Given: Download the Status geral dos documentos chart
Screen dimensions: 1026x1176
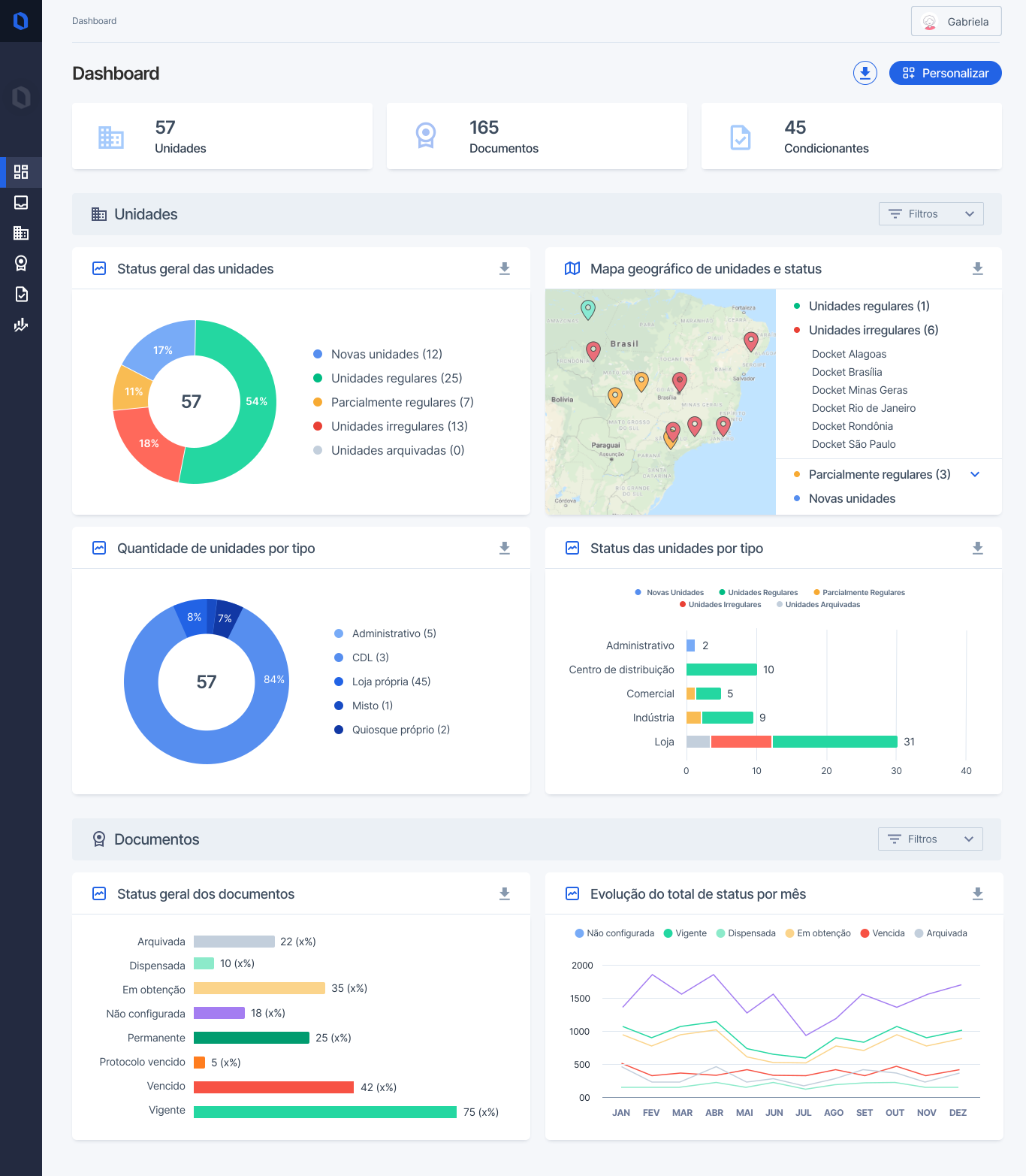Looking at the screenshot, I should click(505, 893).
